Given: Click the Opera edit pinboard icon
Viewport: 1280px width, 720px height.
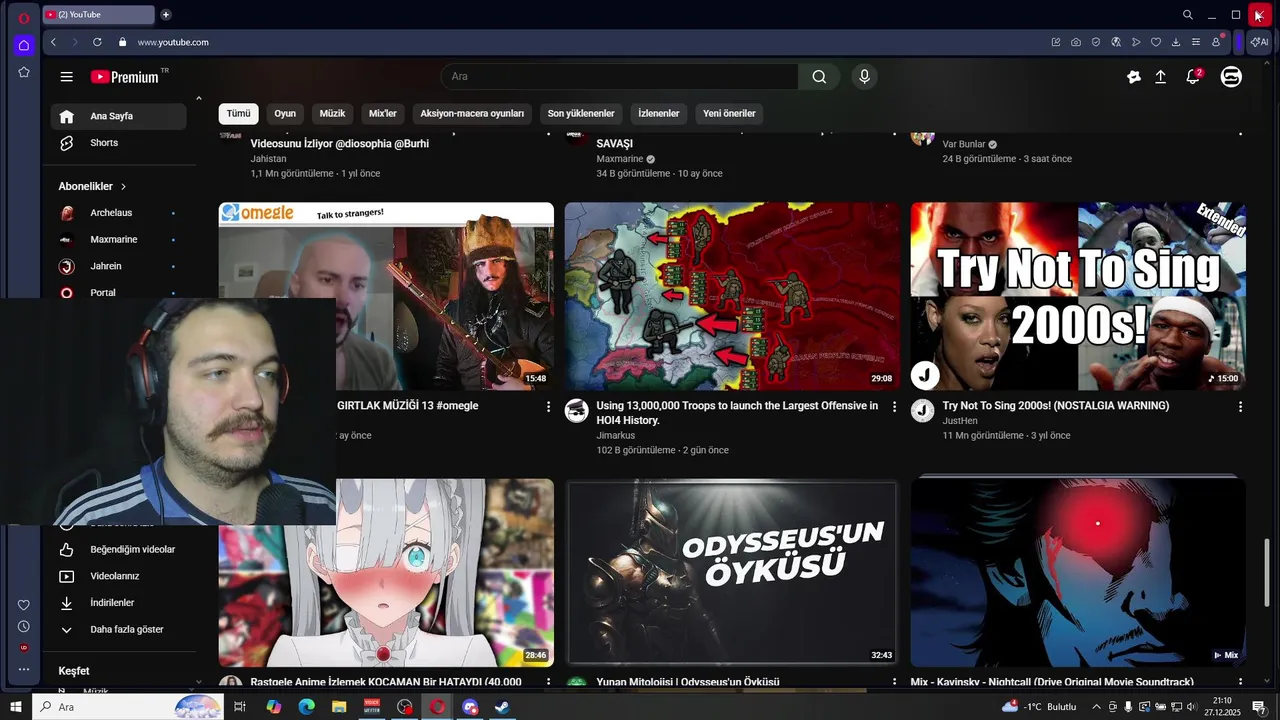Looking at the screenshot, I should [1055, 42].
